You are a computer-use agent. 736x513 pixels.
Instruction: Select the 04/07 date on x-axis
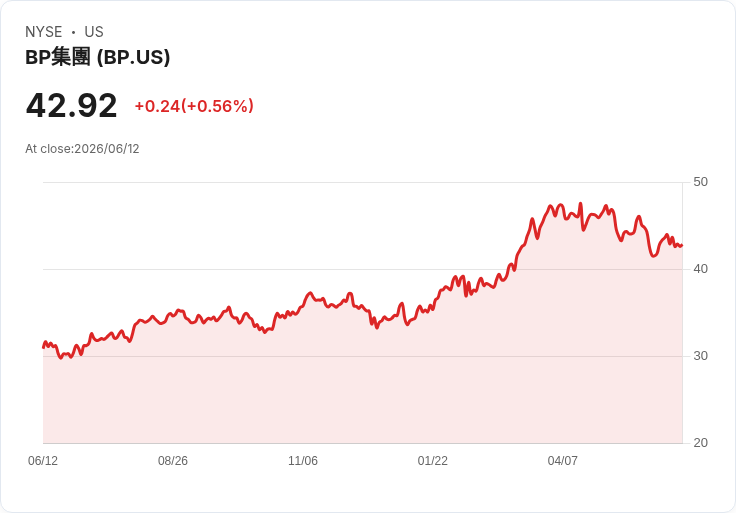[x=562, y=460]
